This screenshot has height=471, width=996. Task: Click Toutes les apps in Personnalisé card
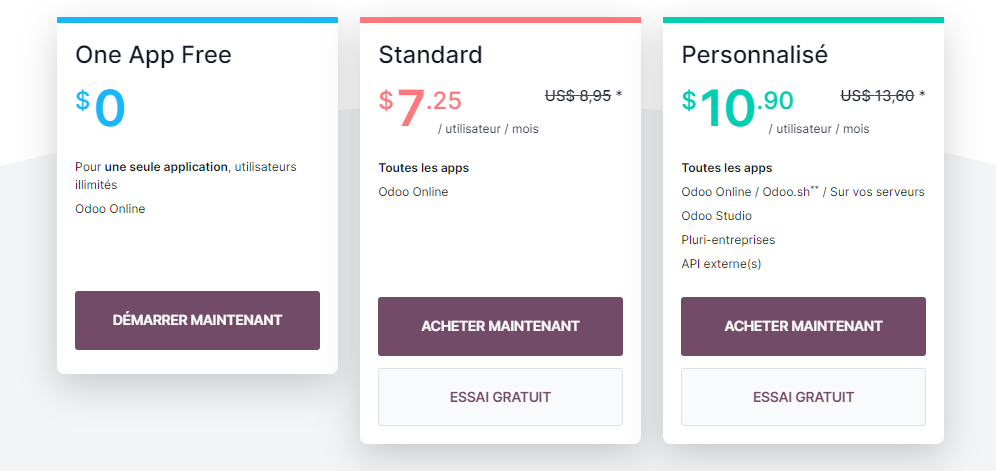pos(727,168)
